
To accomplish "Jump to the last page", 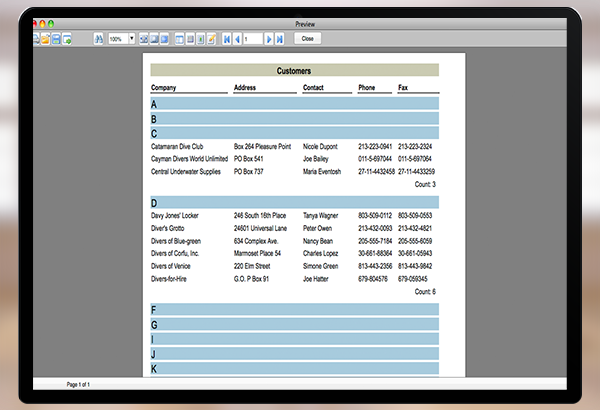I will 280,38.
